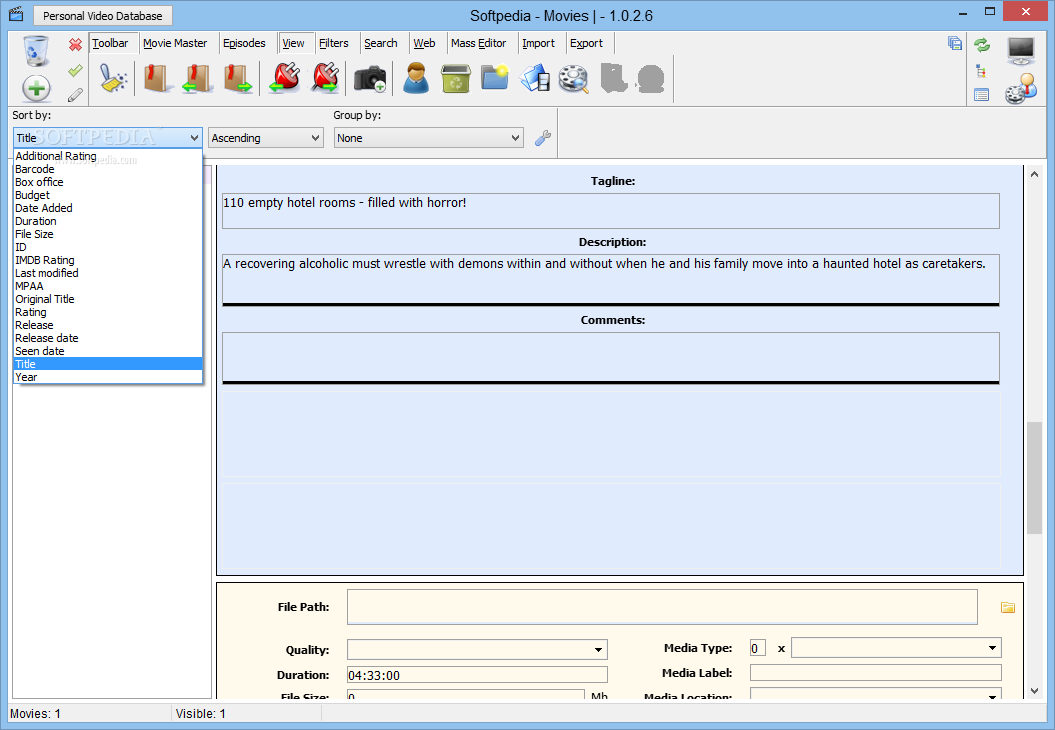Click the Tagline text field
Viewport: 1055px width, 730px height.
(611, 211)
